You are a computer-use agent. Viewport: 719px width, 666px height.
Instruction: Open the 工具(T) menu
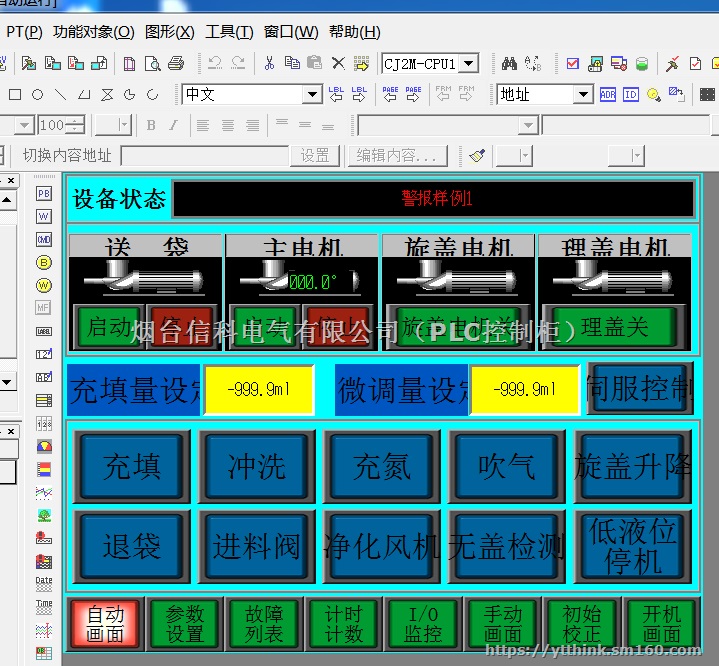229,32
